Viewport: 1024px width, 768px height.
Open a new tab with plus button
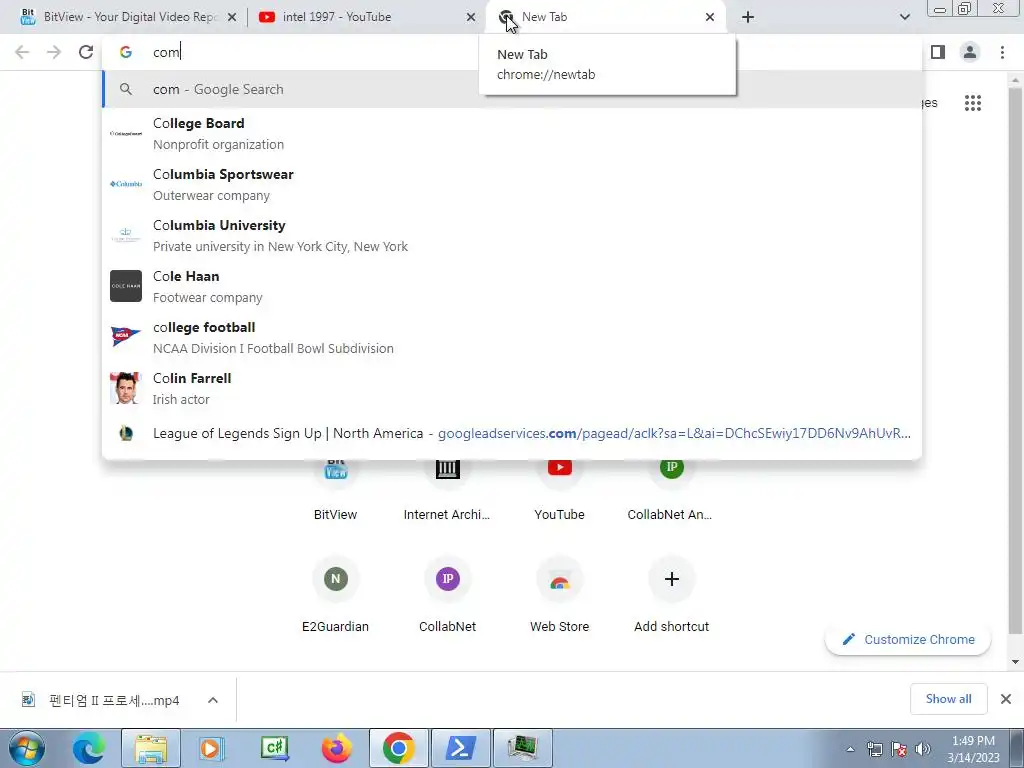click(x=748, y=17)
